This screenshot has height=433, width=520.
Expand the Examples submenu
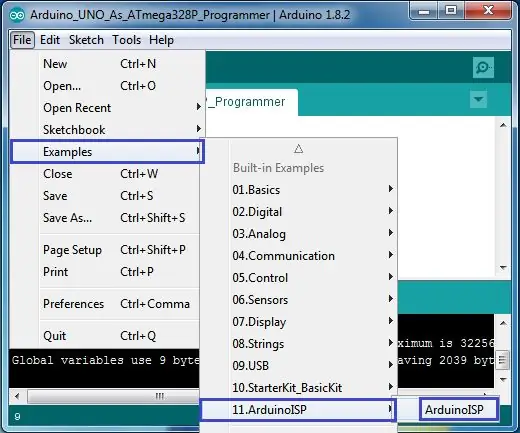[107, 152]
